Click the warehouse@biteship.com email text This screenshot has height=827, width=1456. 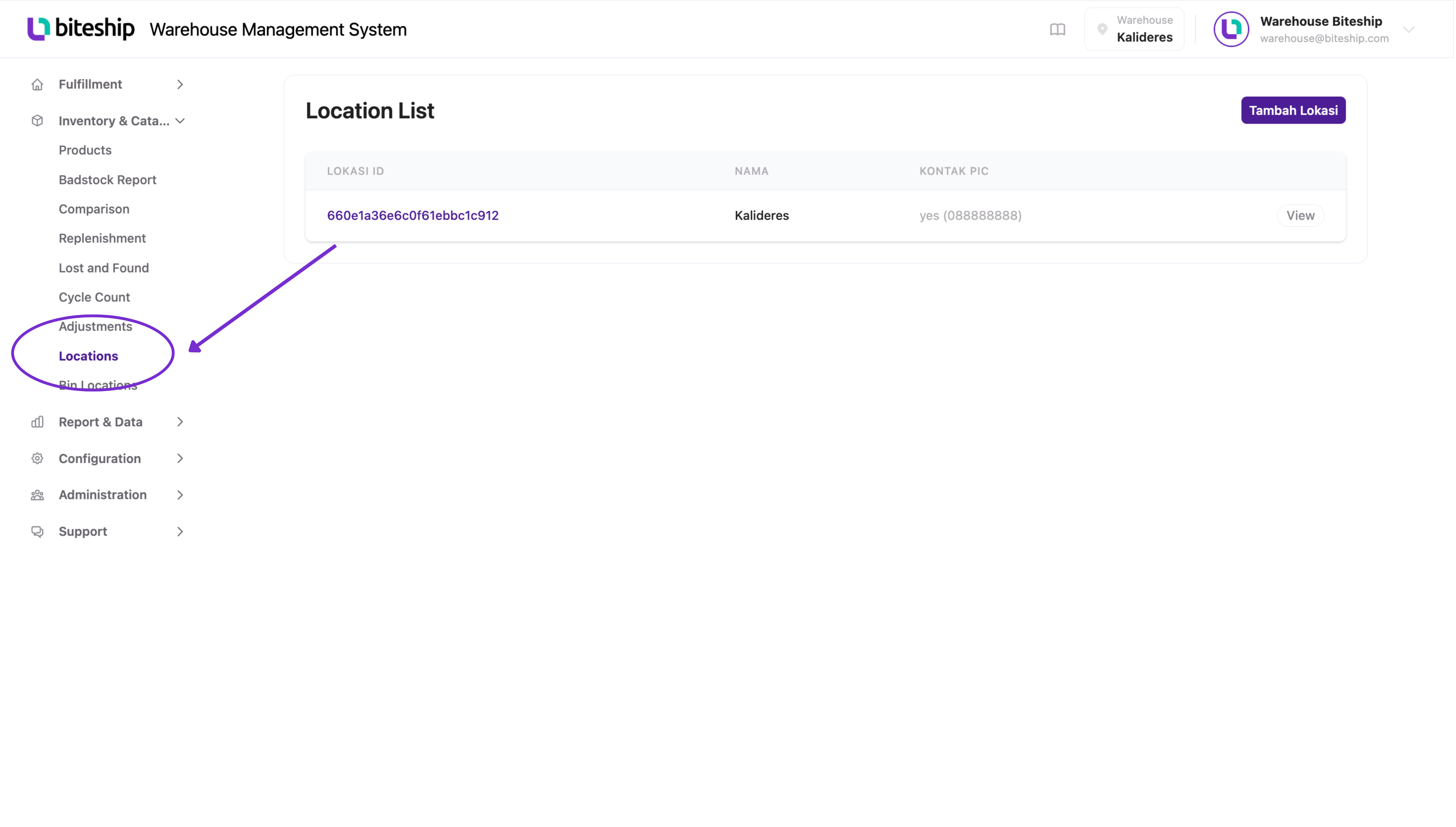[x=1324, y=39]
